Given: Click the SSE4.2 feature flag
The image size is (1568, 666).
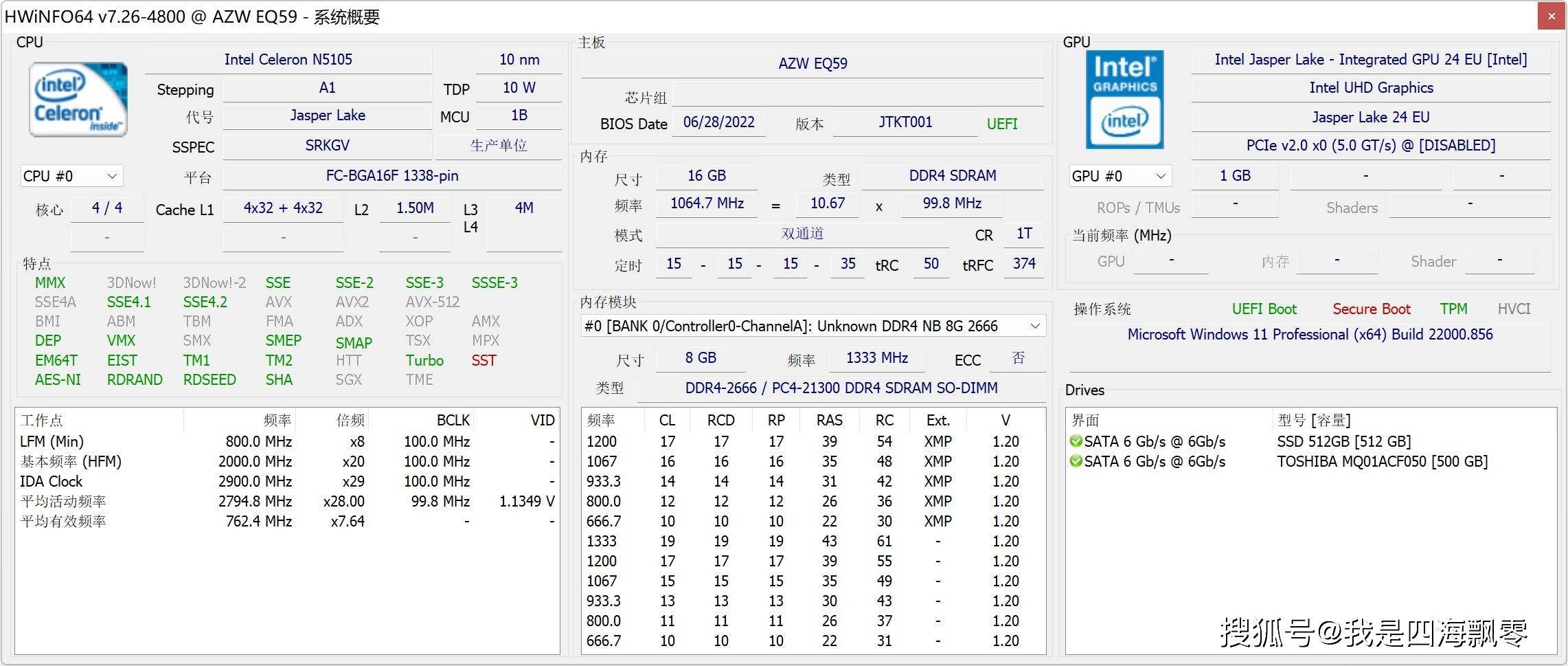Looking at the screenshot, I should click(x=205, y=302).
